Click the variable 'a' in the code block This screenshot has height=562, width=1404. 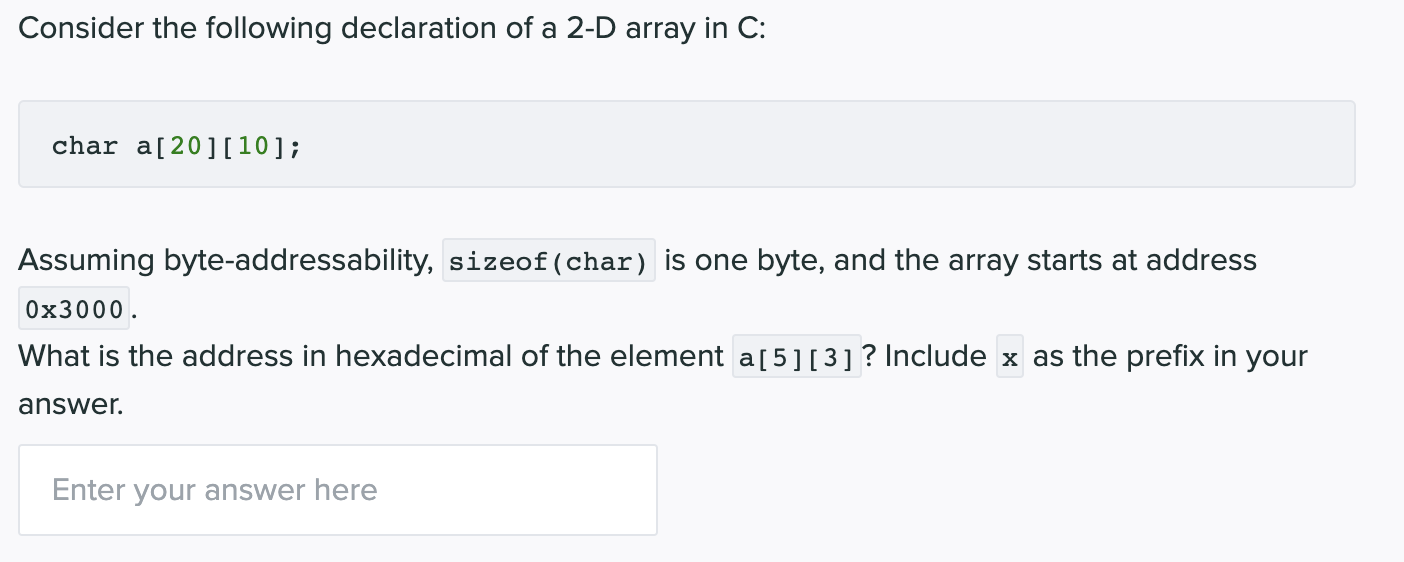coord(143,146)
